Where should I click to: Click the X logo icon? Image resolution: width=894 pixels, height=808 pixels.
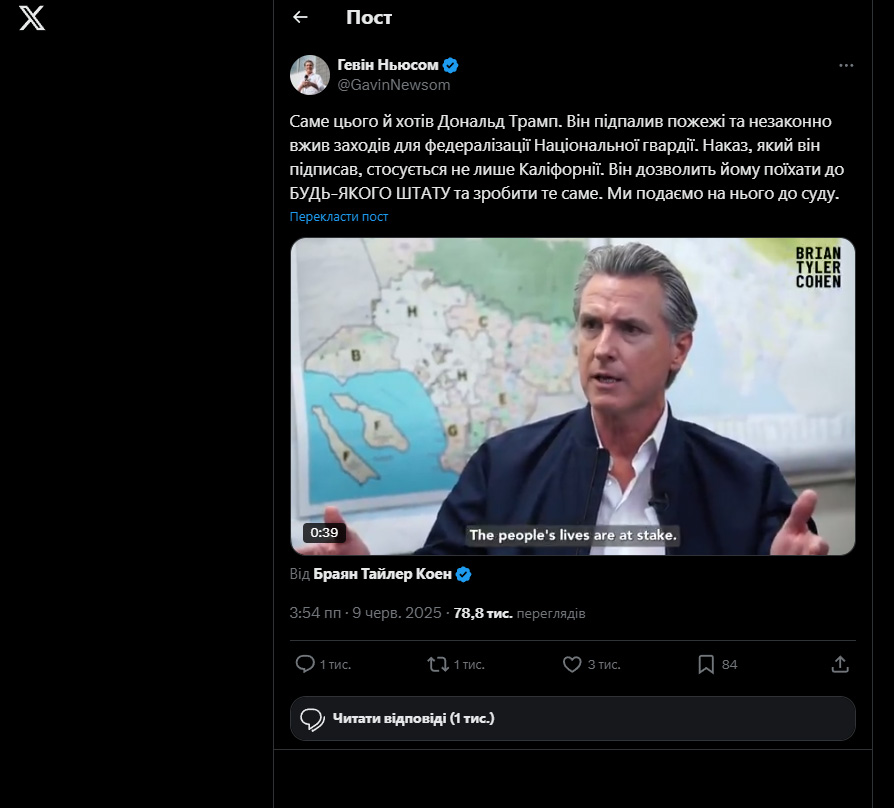32,18
